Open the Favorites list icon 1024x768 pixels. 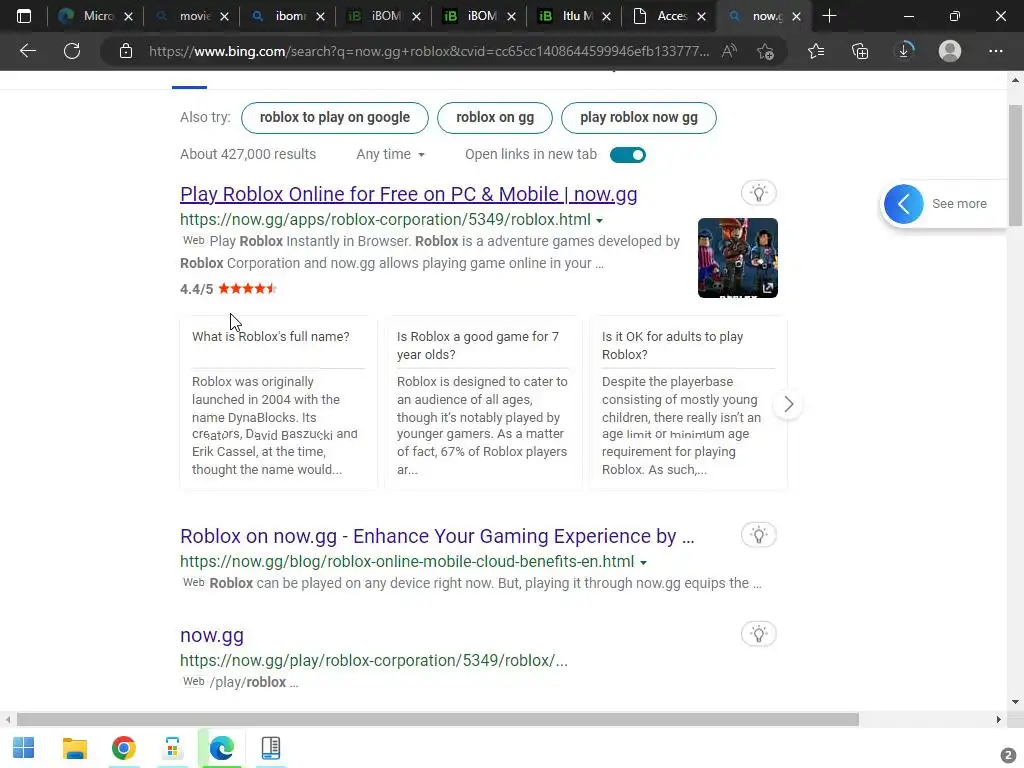pyautogui.click(x=816, y=51)
